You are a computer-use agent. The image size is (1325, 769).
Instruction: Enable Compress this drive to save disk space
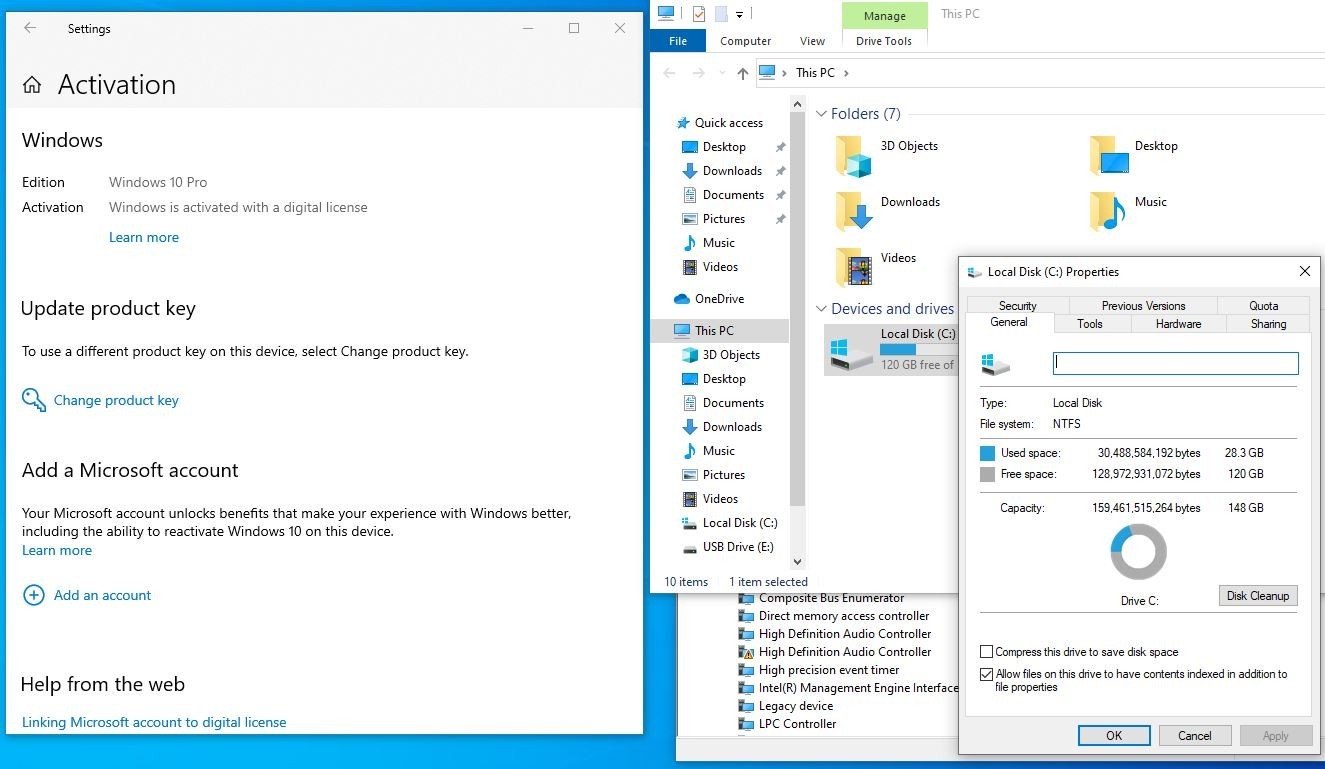(x=987, y=652)
